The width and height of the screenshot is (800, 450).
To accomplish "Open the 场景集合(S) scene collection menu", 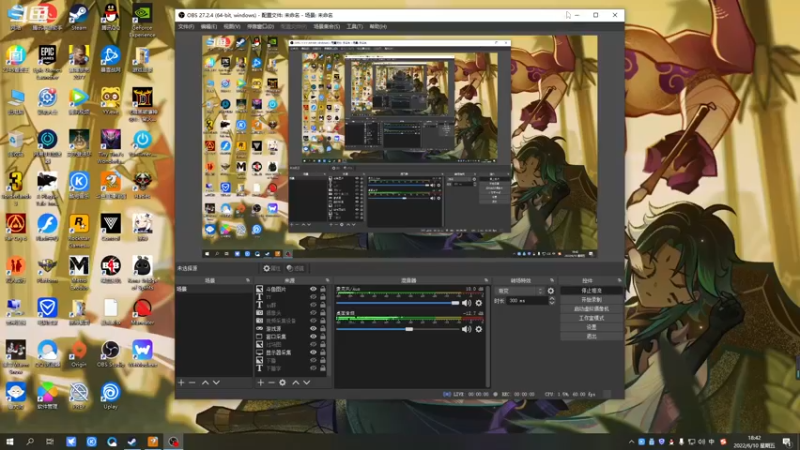I will tap(327, 27).
